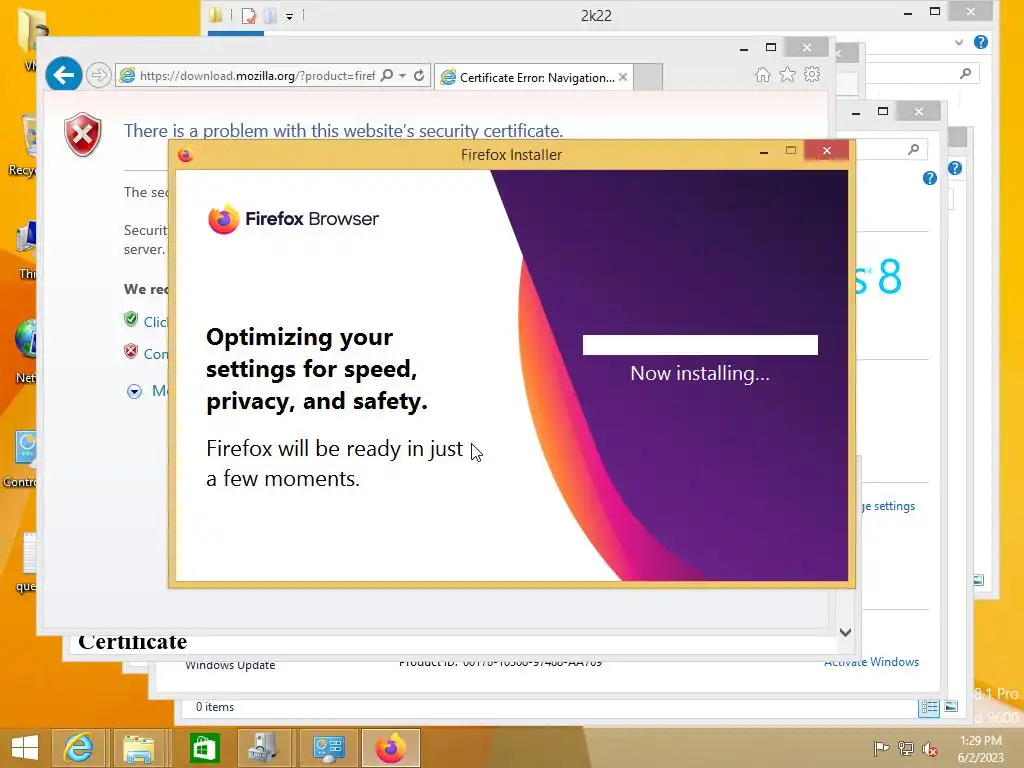Click the search icon in 2k22 window
The height and width of the screenshot is (768, 1024).
(966, 74)
